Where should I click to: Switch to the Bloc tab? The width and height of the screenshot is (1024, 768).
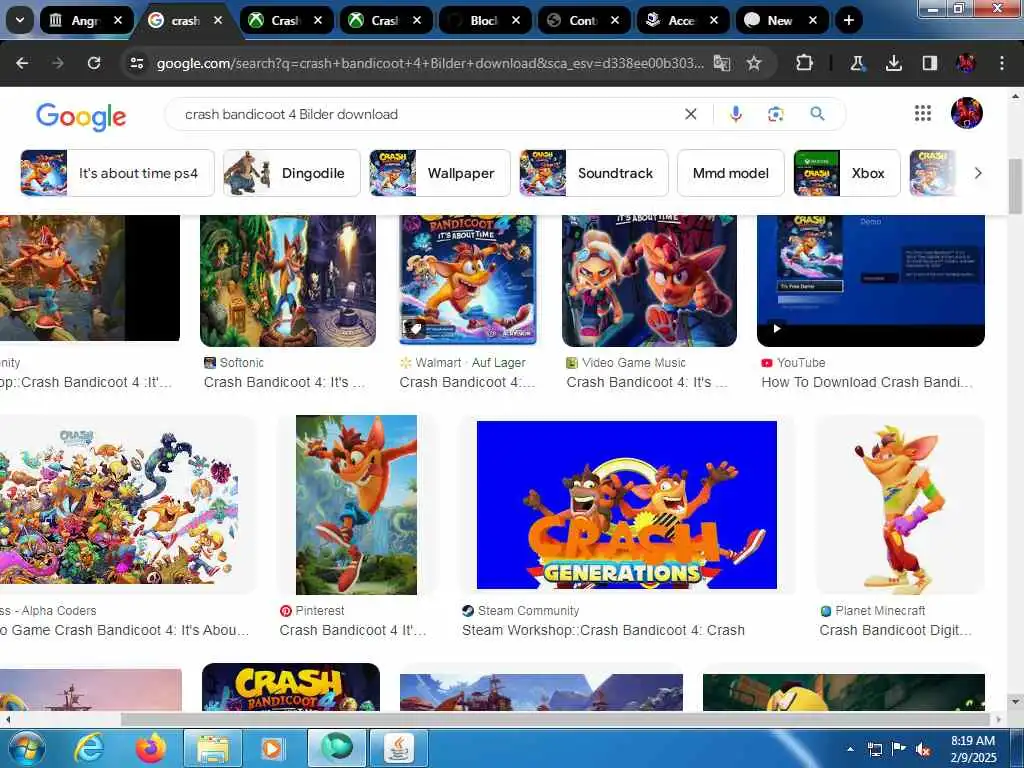click(x=486, y=20)
